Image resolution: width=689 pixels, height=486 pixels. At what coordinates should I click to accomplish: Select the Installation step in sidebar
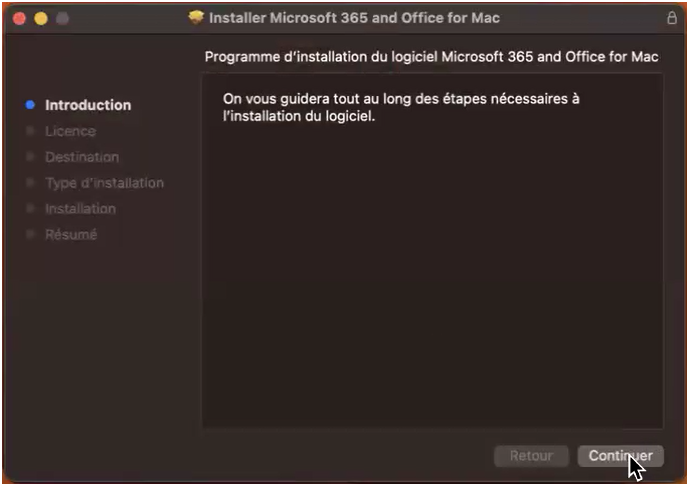coord(80,209)
